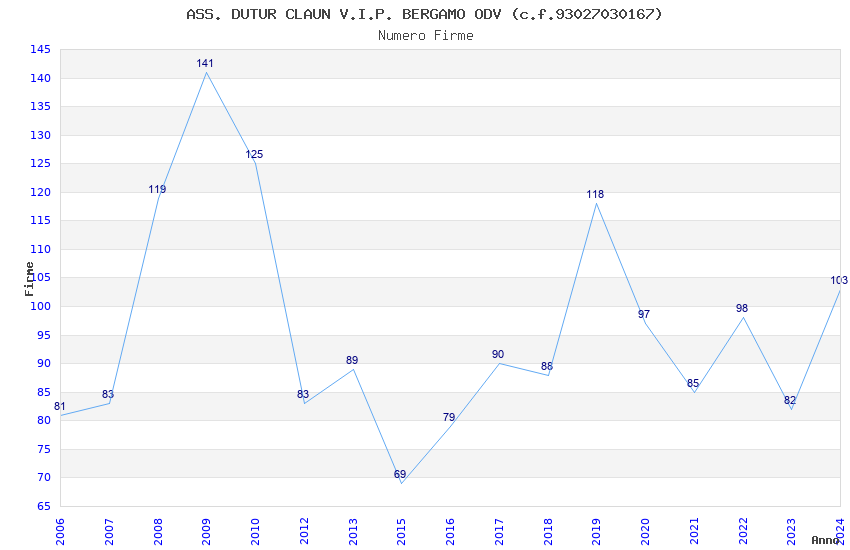Click the data label 82 at 2023
This screenshot has width=850, height=550.
coord(790,400)
